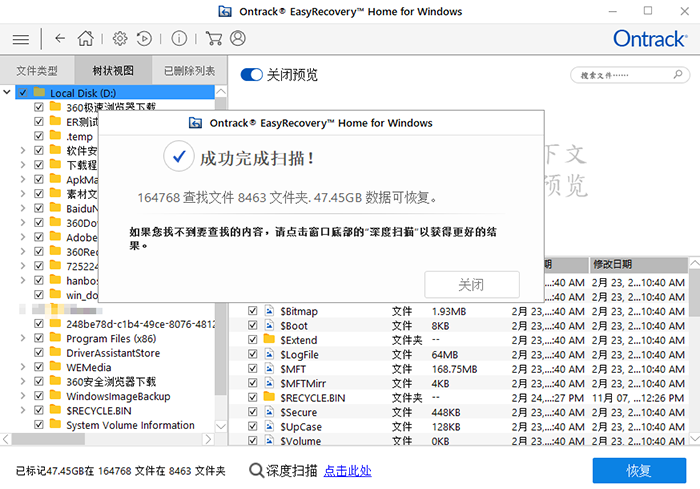This screenshot has height=489, width=700.
Task: Expand the $RECYCLE.BIN tree node
Action: coord(23,410)
